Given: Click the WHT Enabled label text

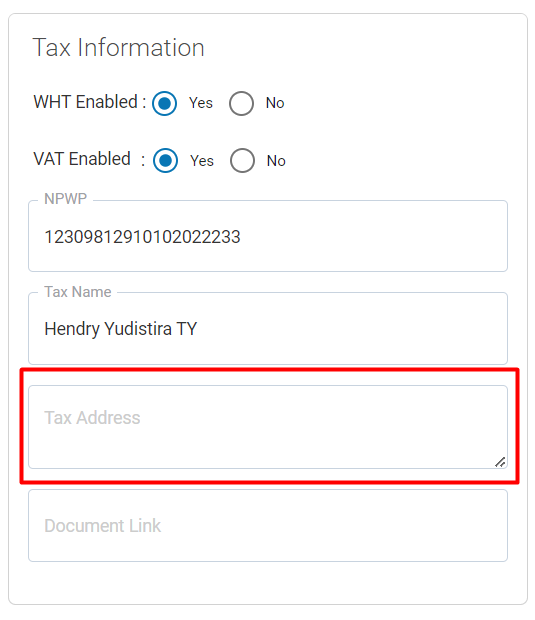Looking at the screenshot, I should pyautogui.click(x=90, y=102).
